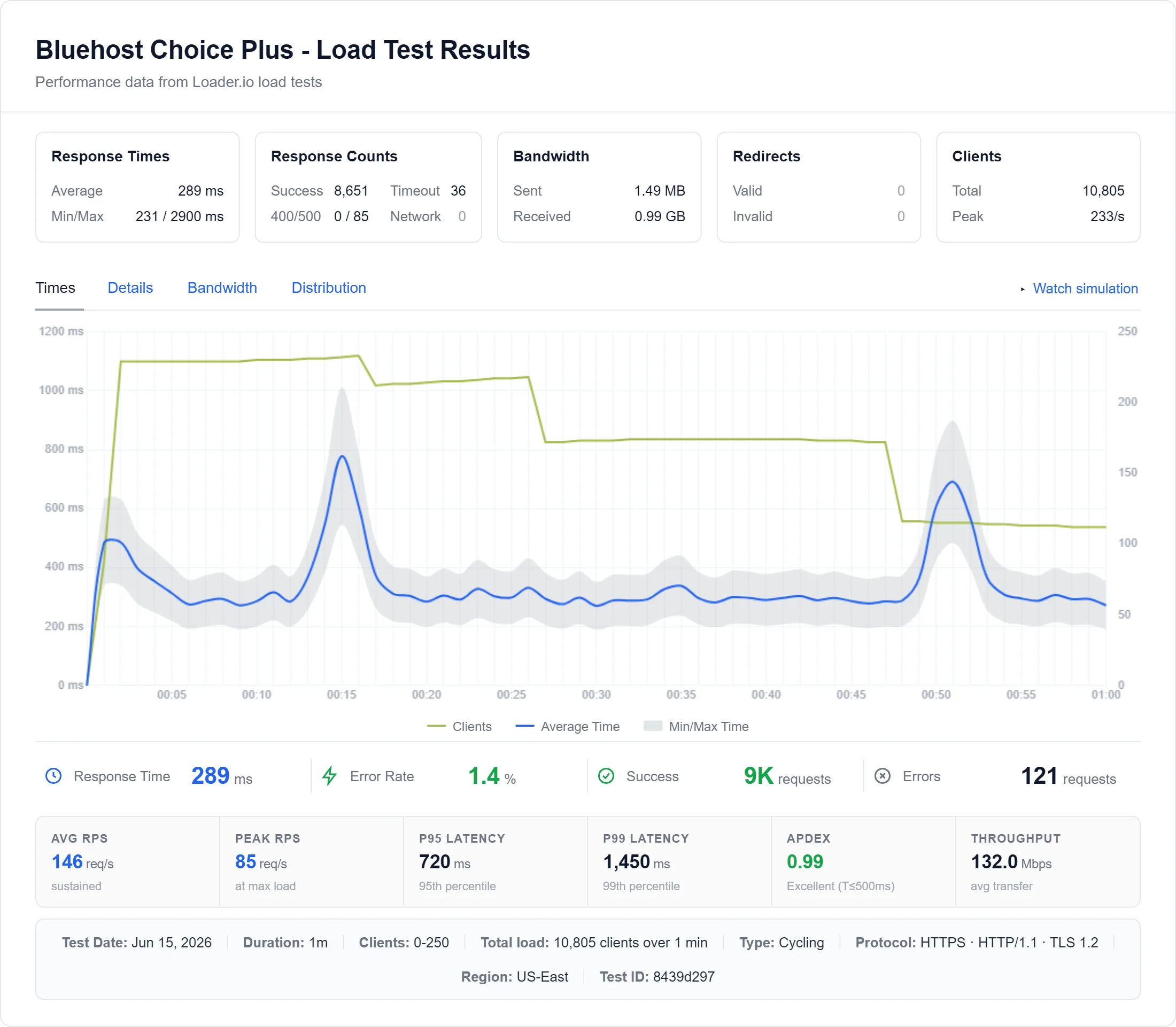1176x1027 pixels.
Task: Click the Redirects card heading
Action: [767, 157]
